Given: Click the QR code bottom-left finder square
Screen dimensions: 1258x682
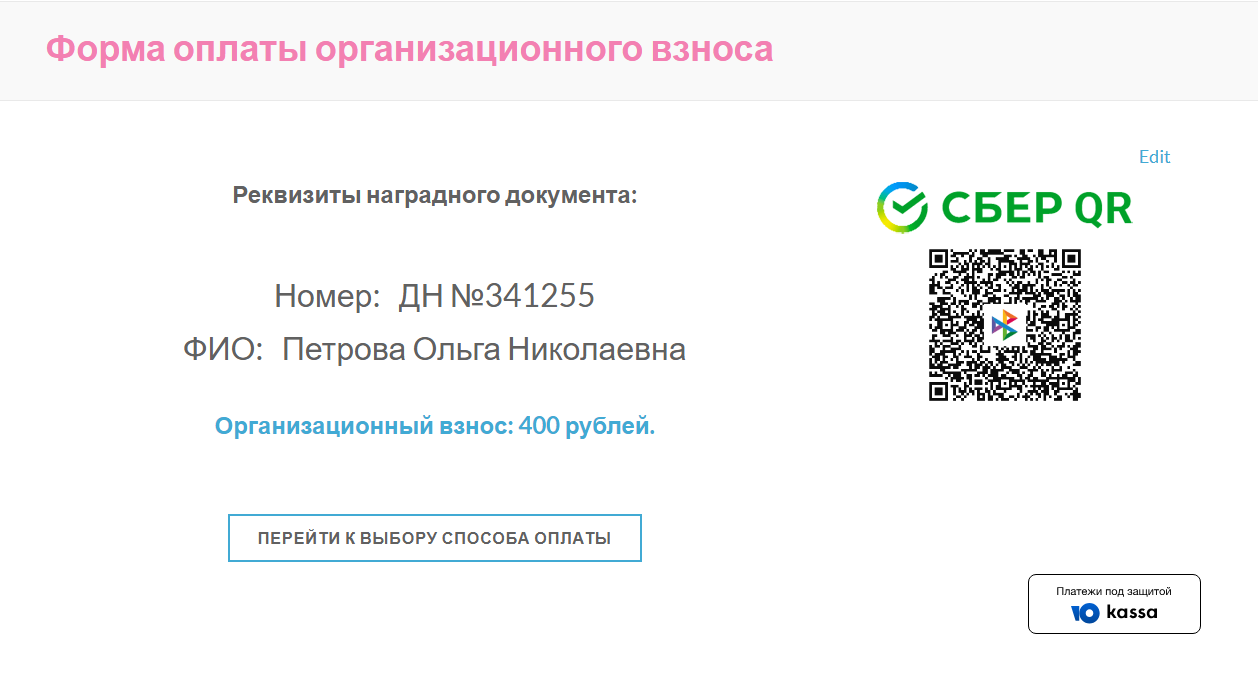Looking at the screenshot, I should click(x=939, y=391).
